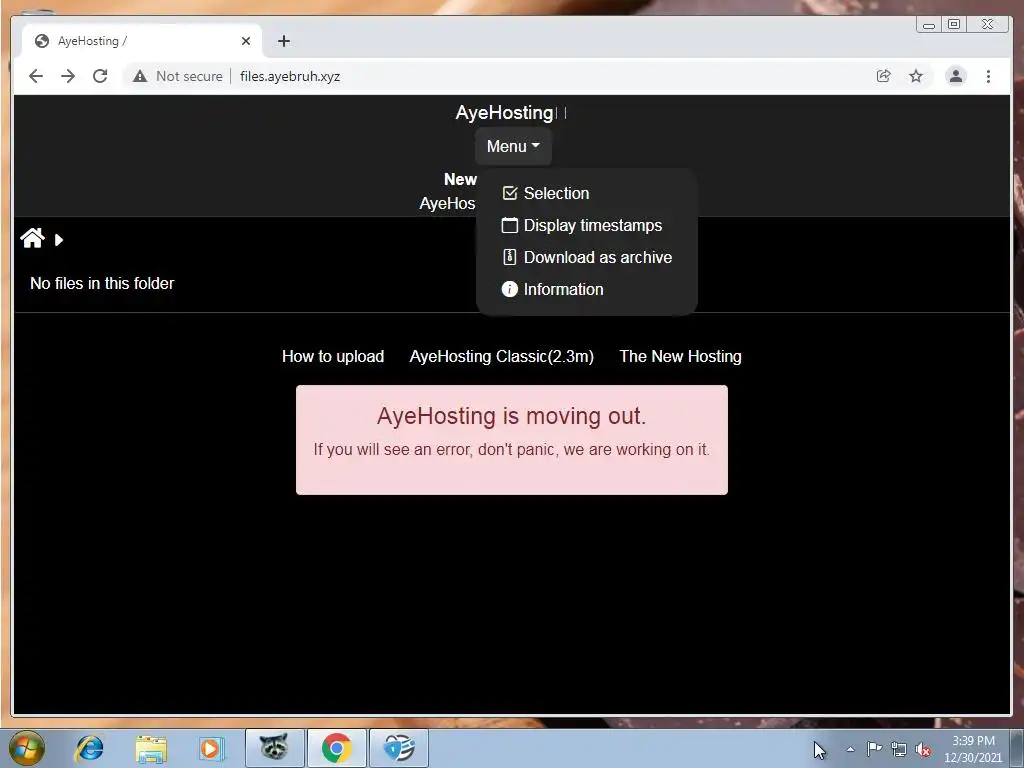The width and height of the screenshot is (1024, 768).
Task: Click the home folder icon
Action: click(32, 238)
